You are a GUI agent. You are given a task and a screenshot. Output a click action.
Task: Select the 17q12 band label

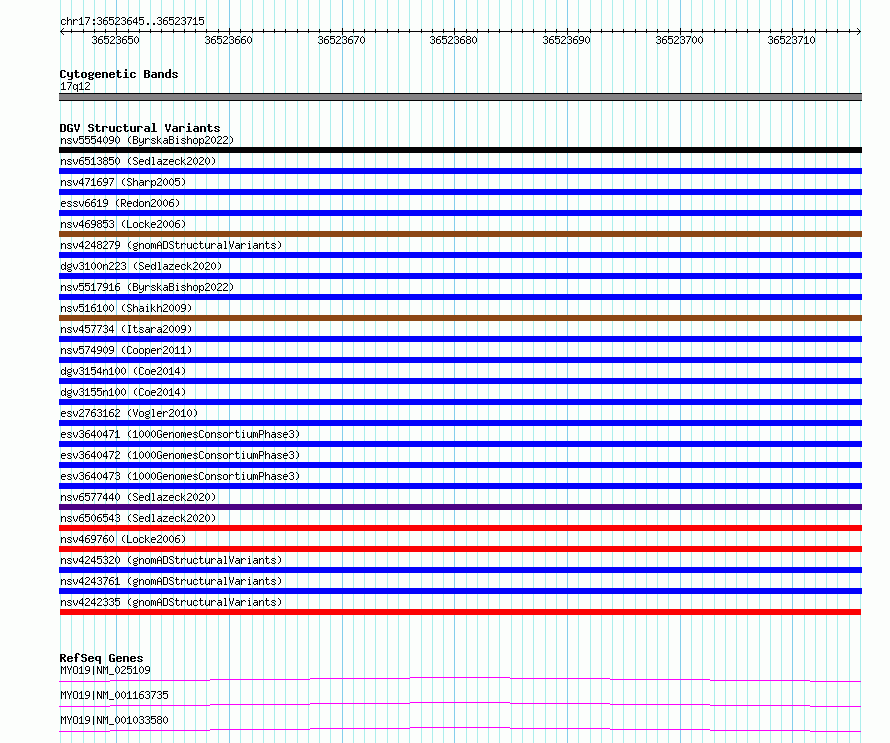pos(75,86)
